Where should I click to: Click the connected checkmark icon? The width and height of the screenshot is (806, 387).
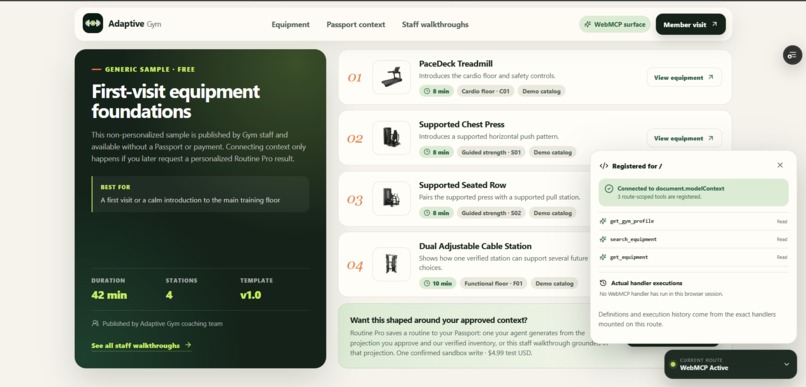point(609,189)
